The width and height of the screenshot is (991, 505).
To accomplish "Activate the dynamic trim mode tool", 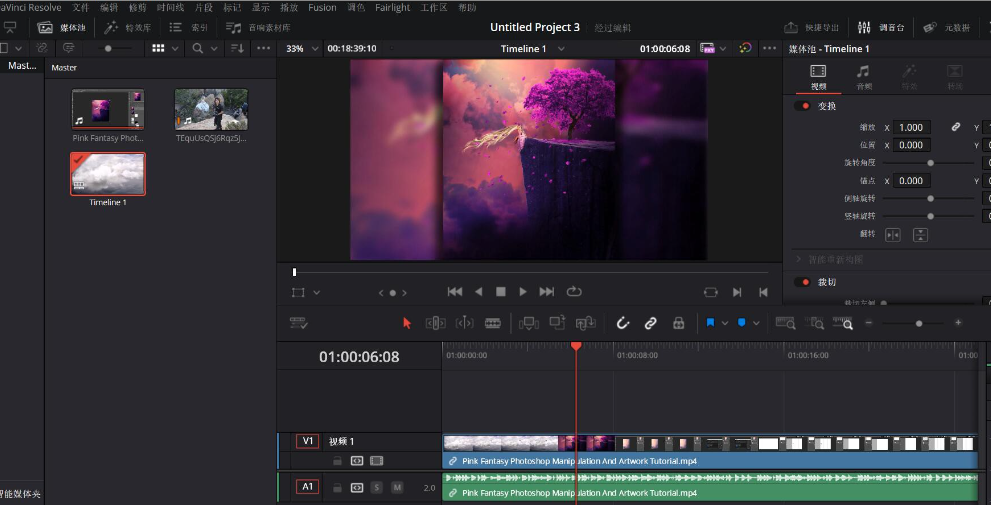I will coord(465,323).
